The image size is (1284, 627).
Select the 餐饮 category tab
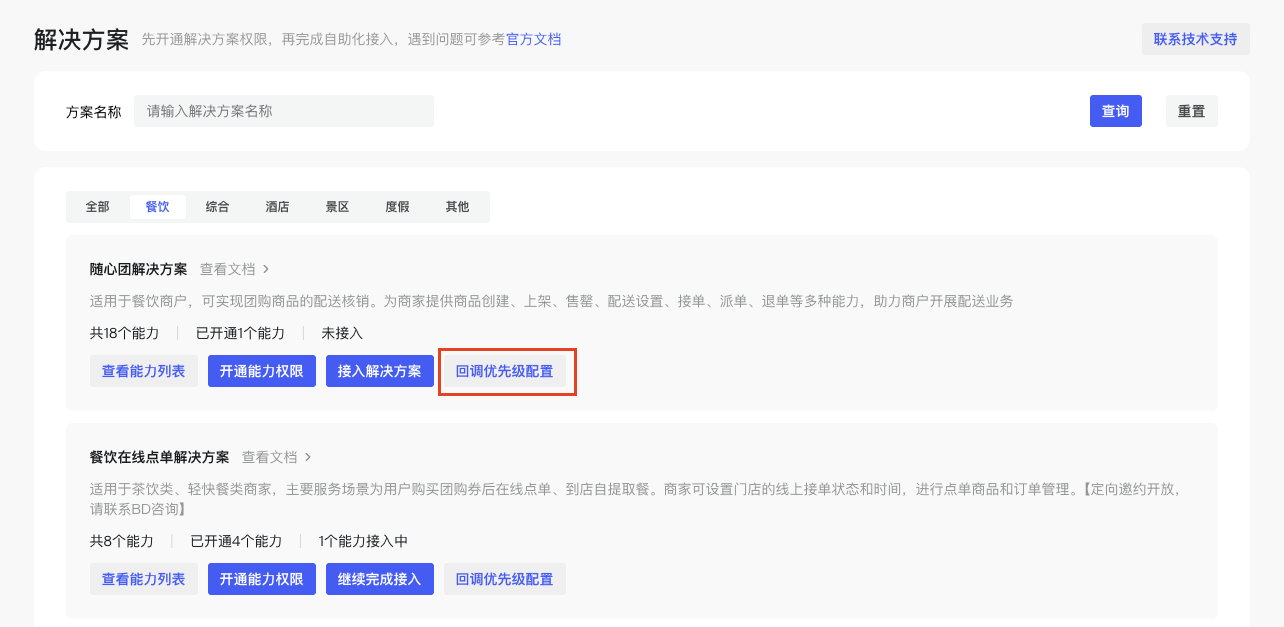[157, 207]
